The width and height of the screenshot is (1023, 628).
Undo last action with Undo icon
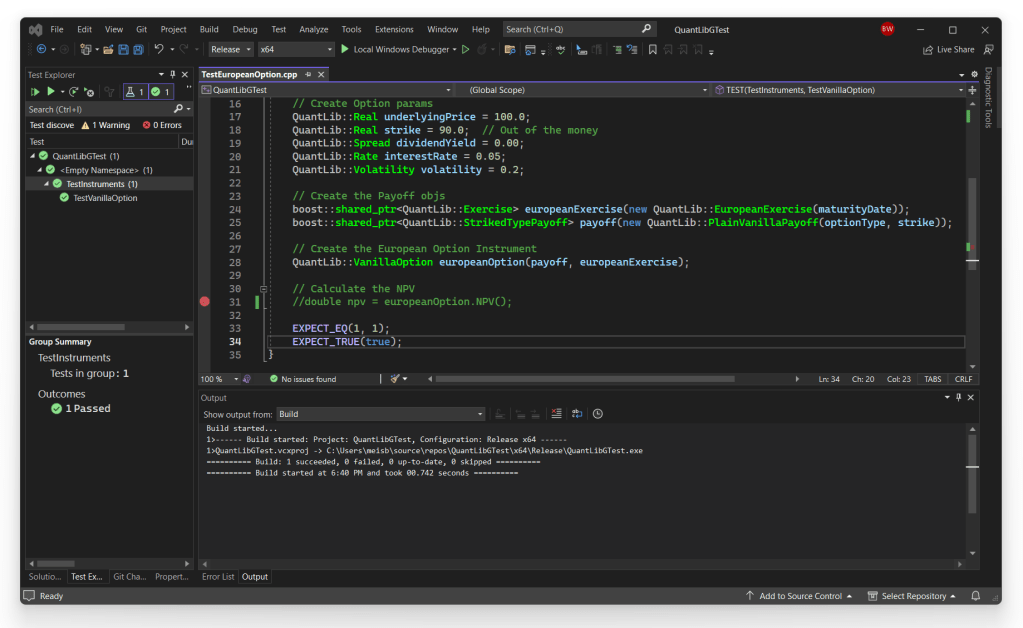point(159,50)
